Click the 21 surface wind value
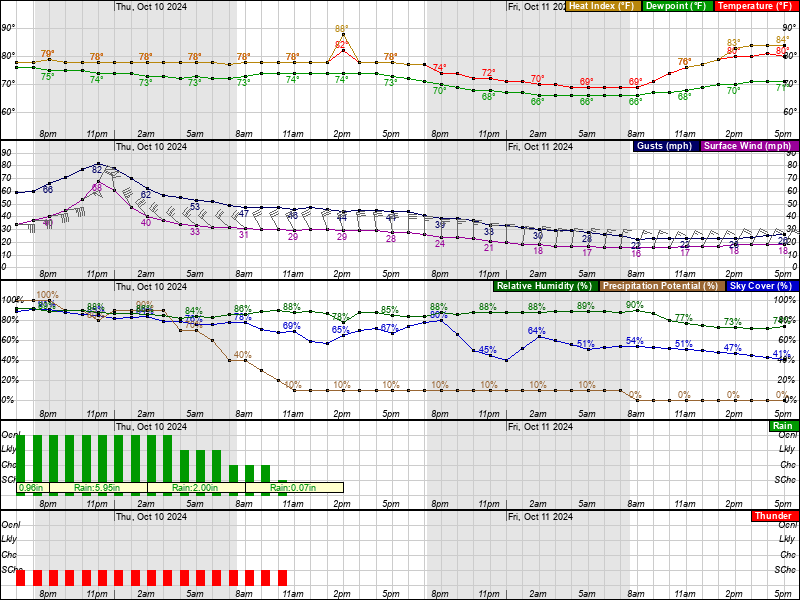Image resolution: width=800 pixels, height=600 pixels. click(489, 248)
